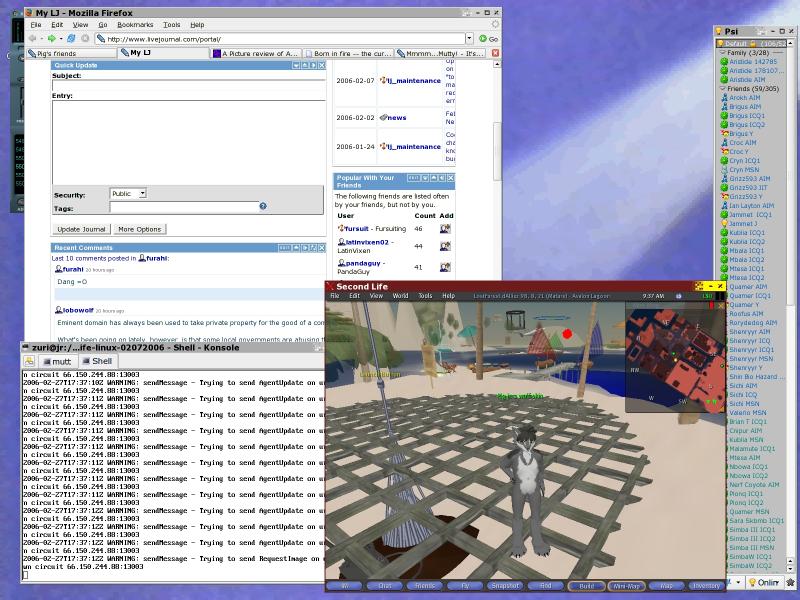Click the Firefox reload page icon
Viewport: 800px width, 600px height.
[x=68, y=38]
